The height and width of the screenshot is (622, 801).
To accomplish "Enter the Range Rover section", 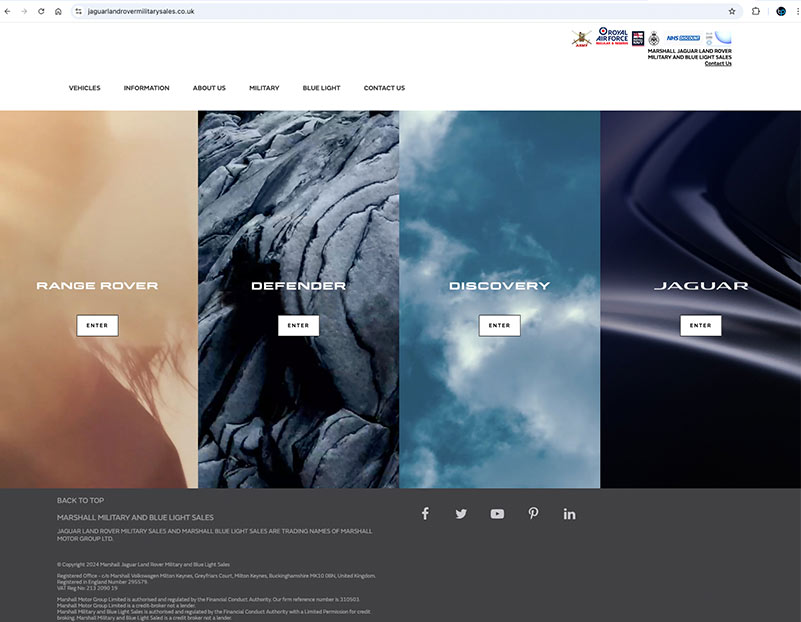I will [x=97, y=325].
